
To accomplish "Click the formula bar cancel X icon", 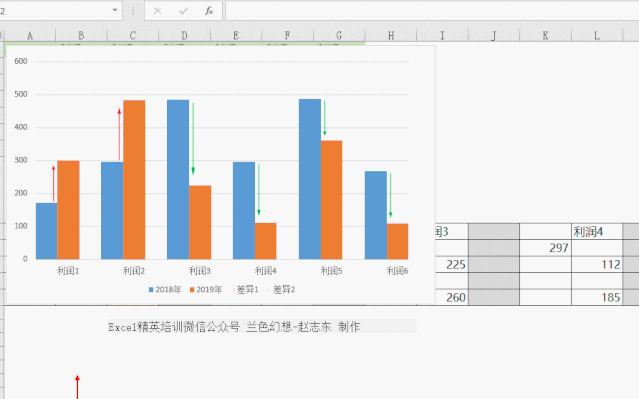I will point(157,11).
